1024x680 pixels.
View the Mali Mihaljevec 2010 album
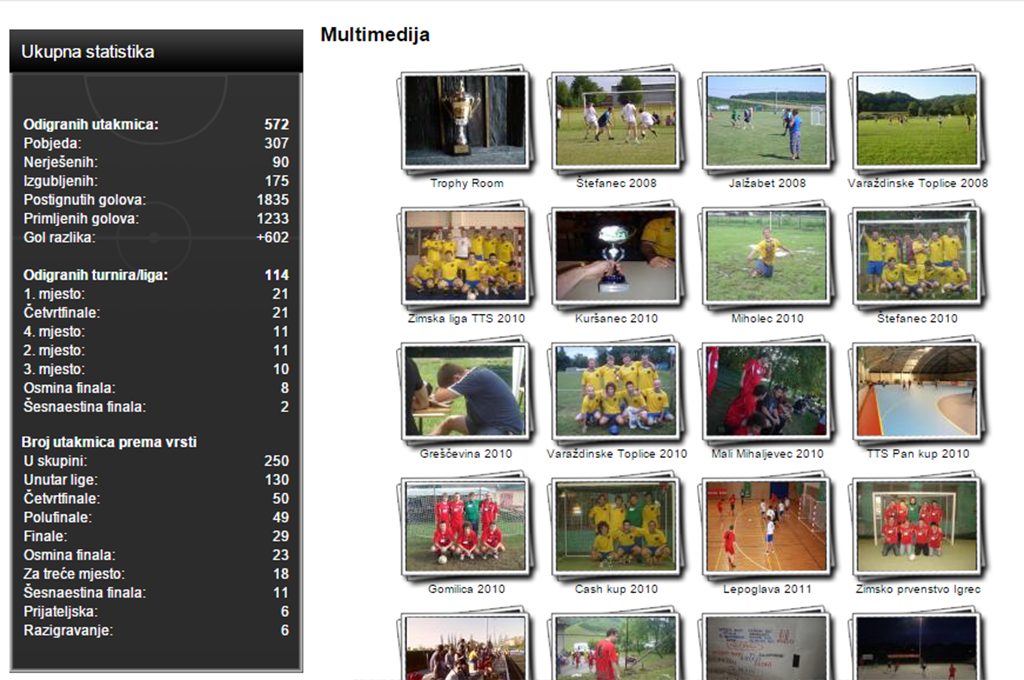click(x=766, y=390)
